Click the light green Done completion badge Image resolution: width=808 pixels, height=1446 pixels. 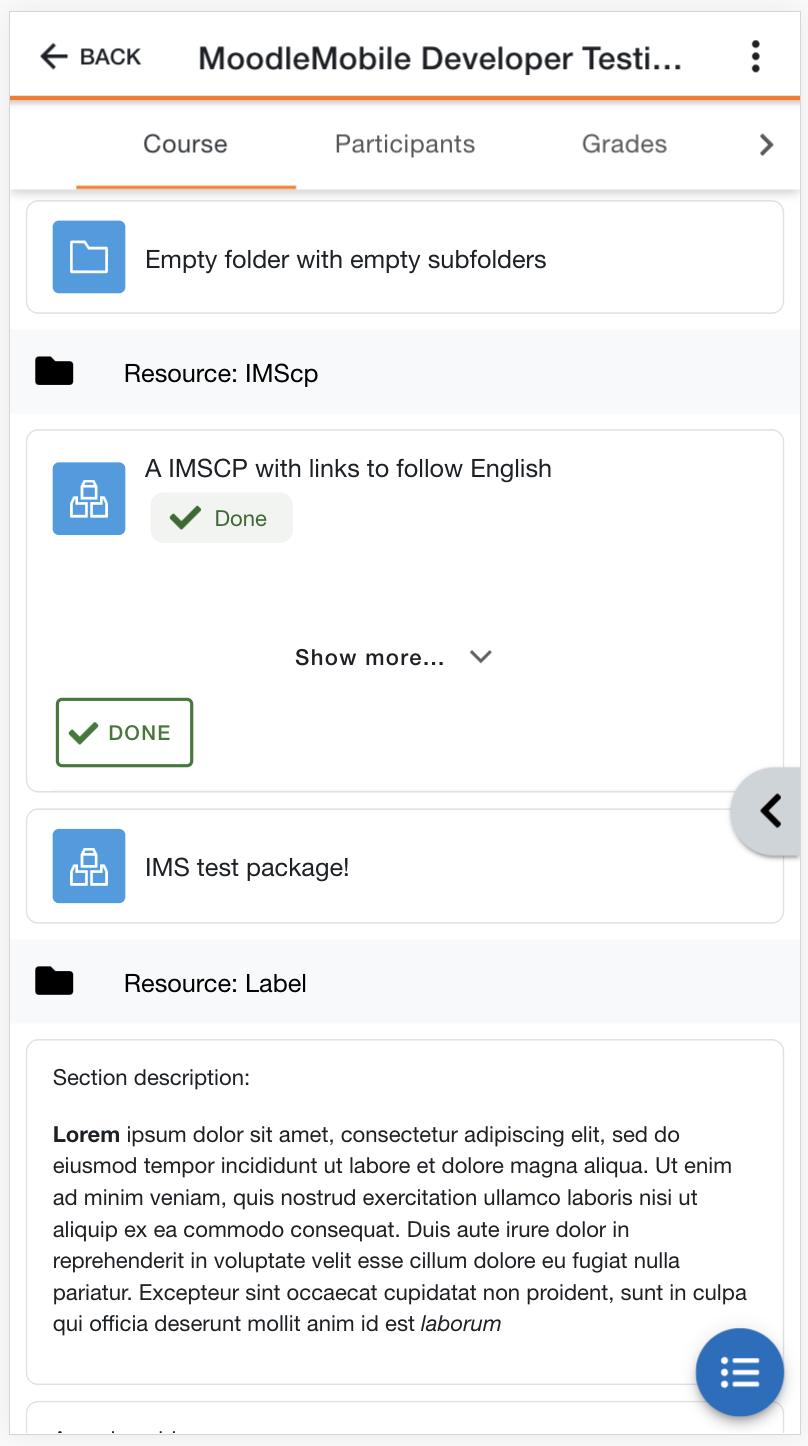coord(222,518)
